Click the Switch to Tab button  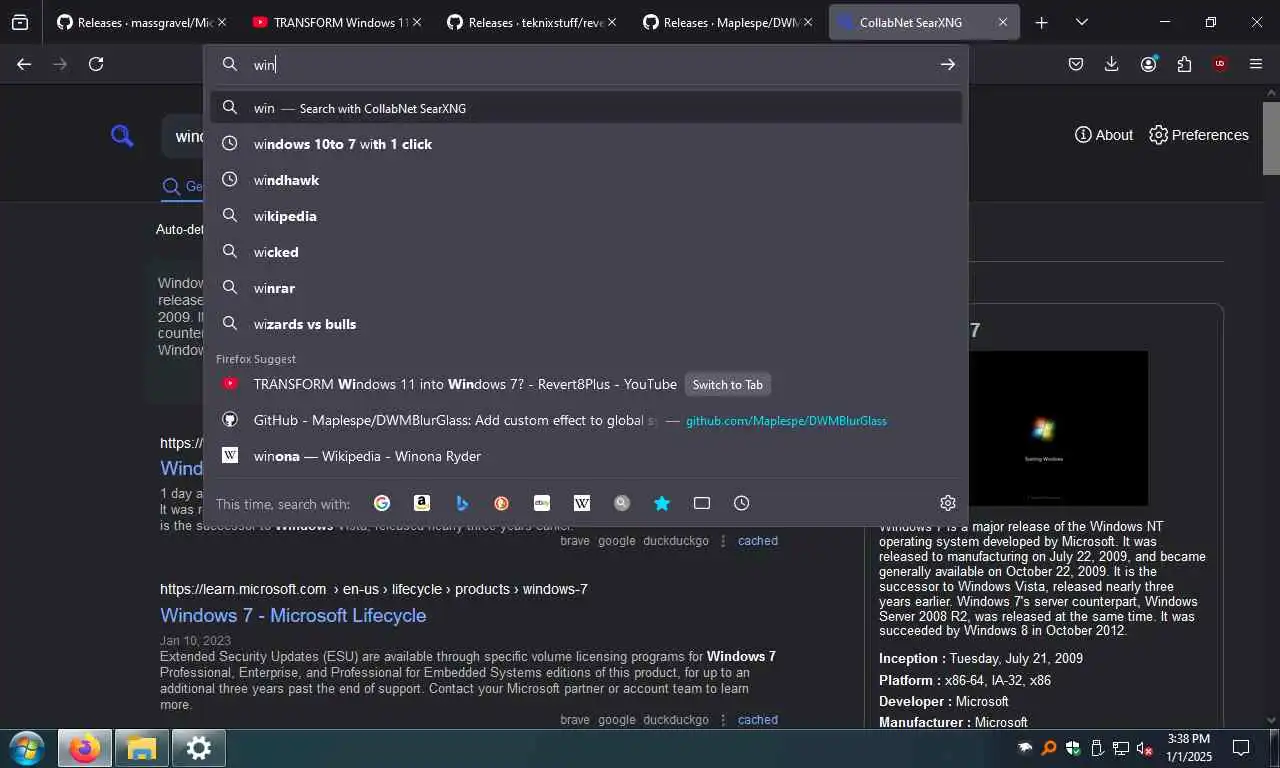(x=728, y=384)
